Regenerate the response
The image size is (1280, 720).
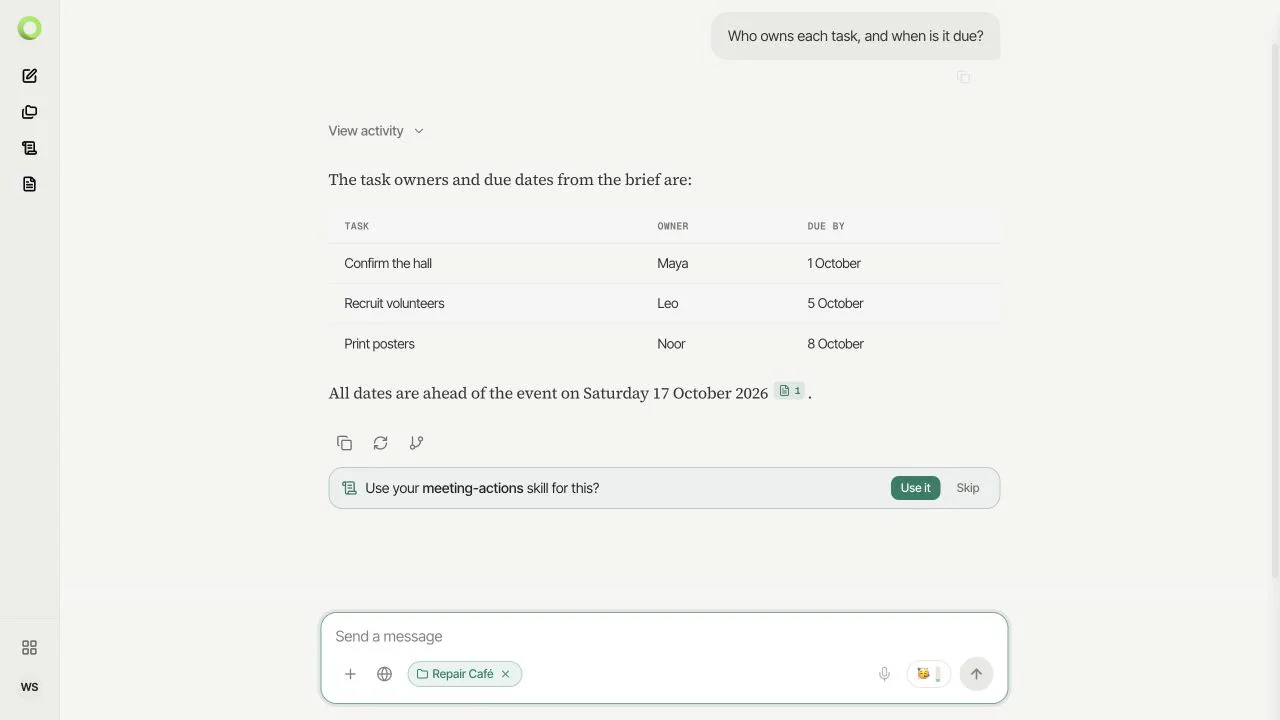click(x=380, y=443)
